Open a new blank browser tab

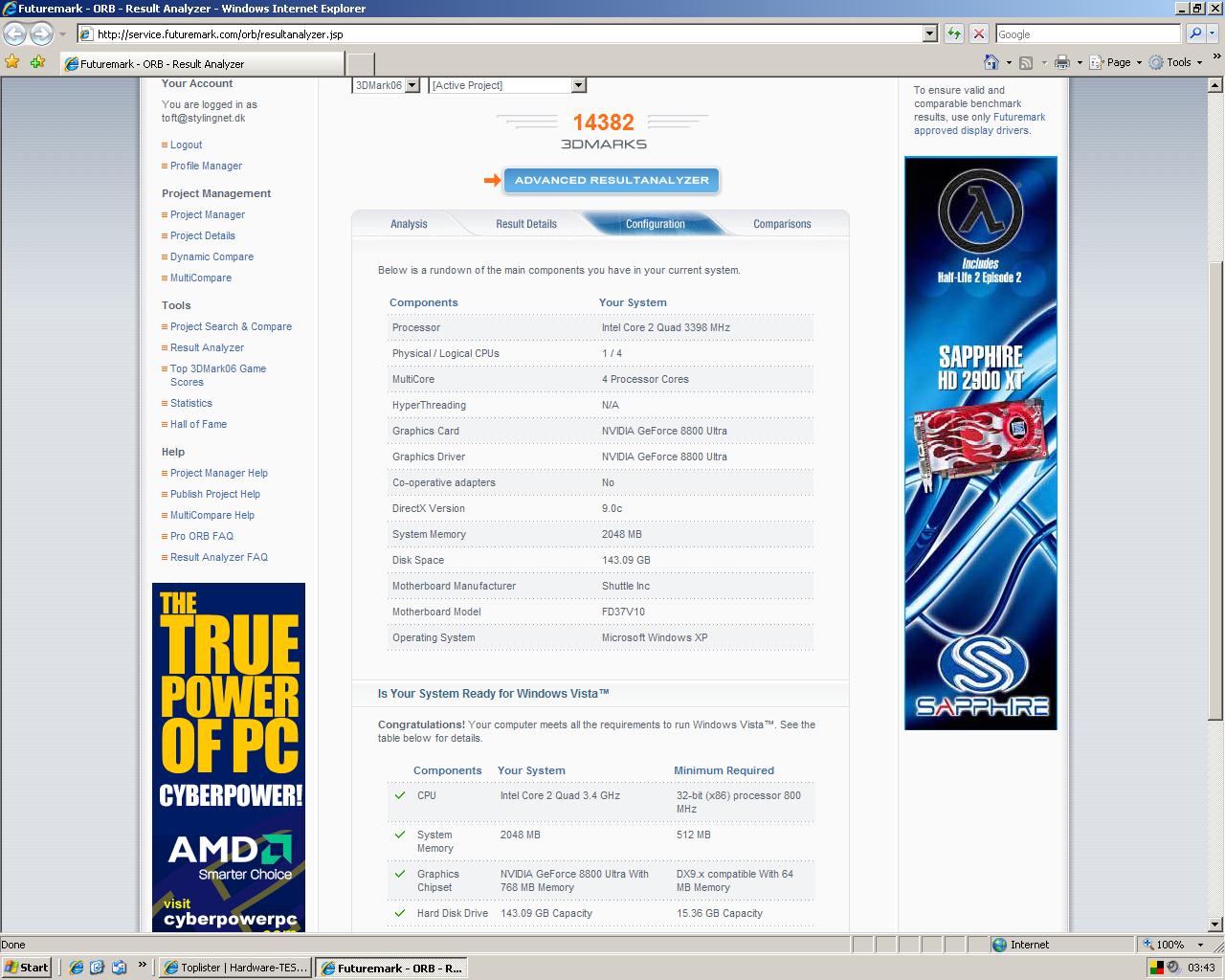360,63
